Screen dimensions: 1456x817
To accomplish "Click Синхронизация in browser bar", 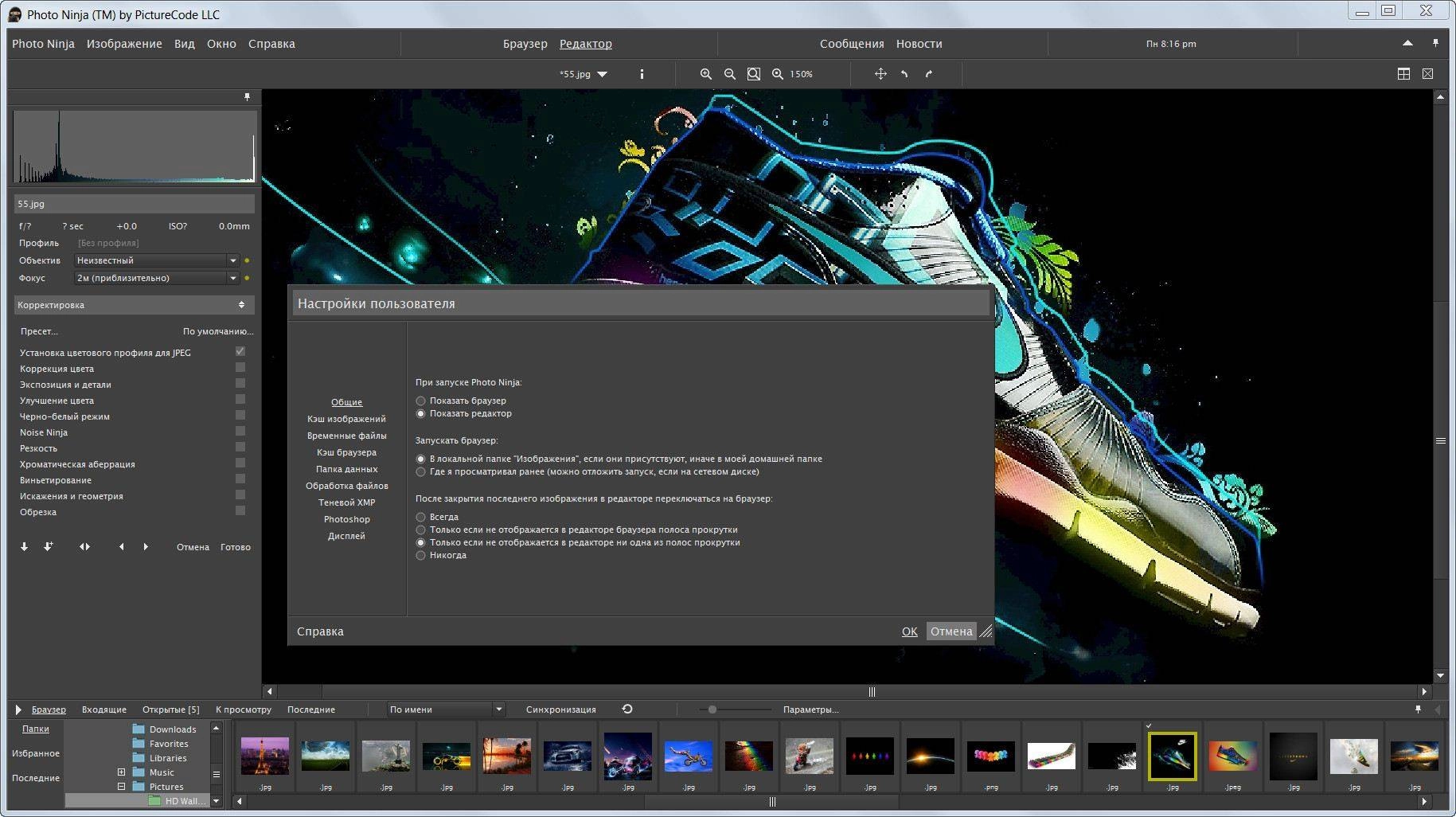I will (x=560, y=709).
